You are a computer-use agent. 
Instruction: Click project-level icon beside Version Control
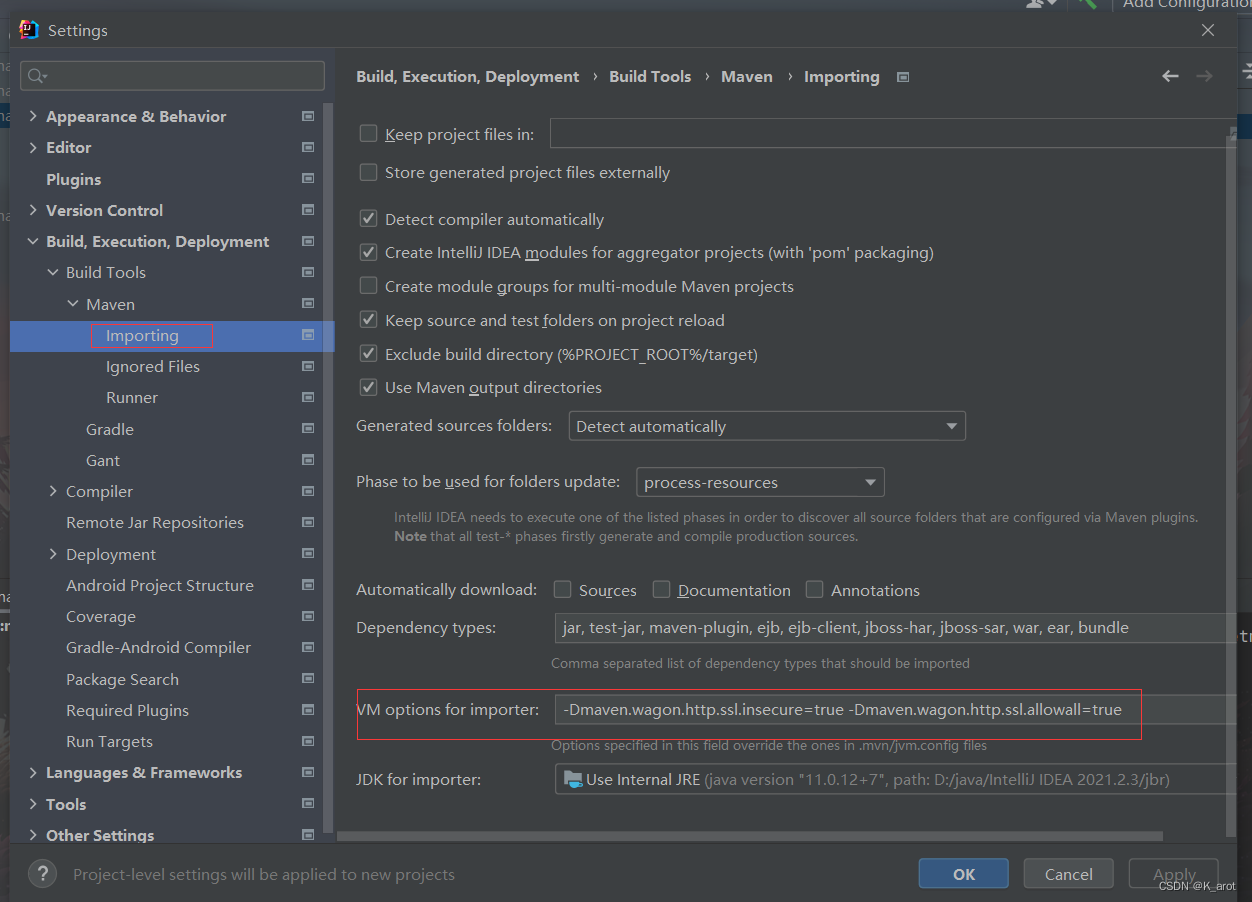[x=308, y=210]
